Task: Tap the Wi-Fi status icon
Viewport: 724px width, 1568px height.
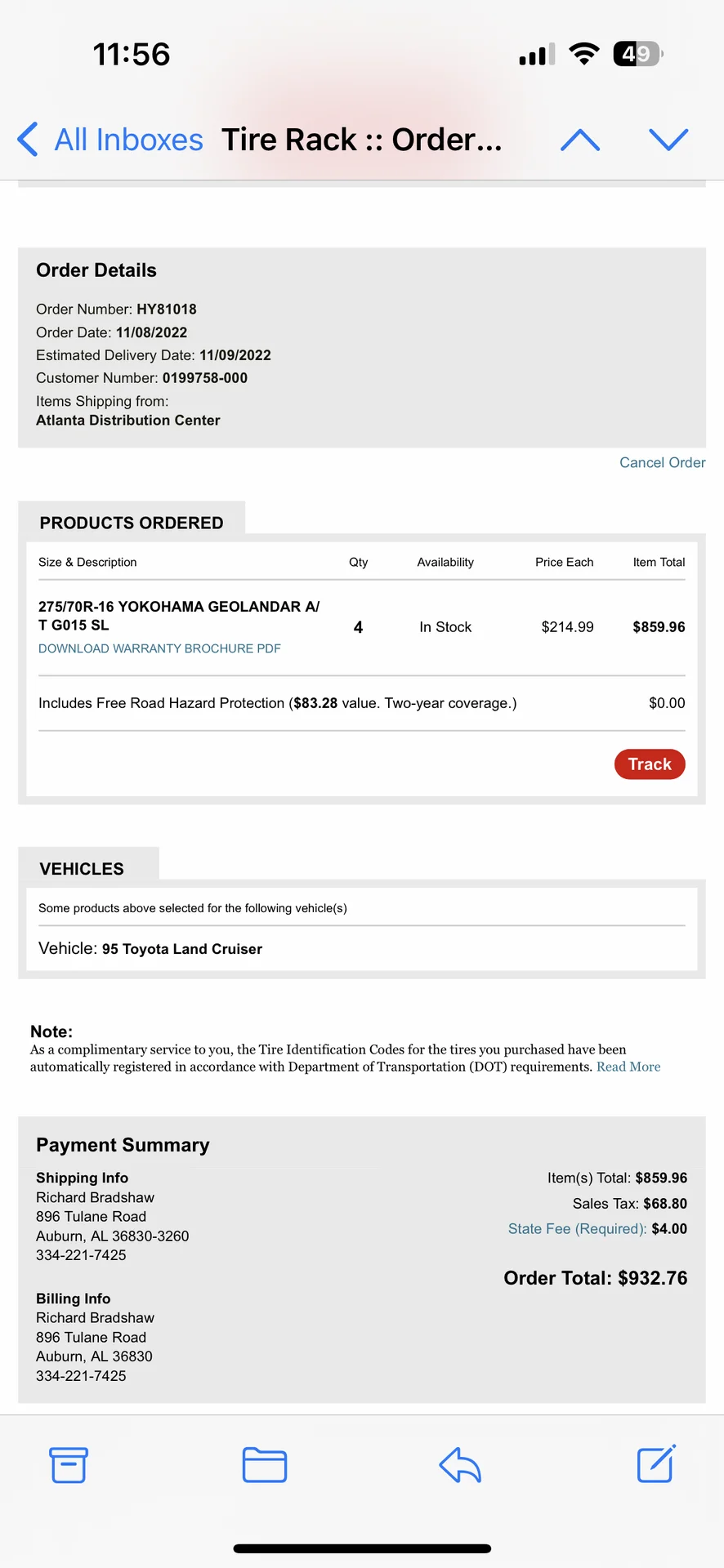Action: (x=583, y=54)
